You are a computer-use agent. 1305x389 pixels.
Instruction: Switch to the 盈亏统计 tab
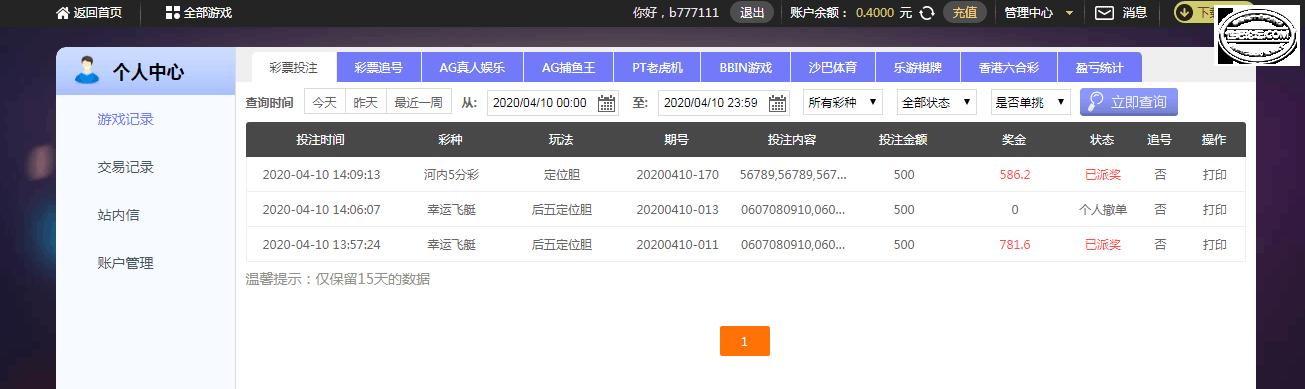click(1098, 67)
